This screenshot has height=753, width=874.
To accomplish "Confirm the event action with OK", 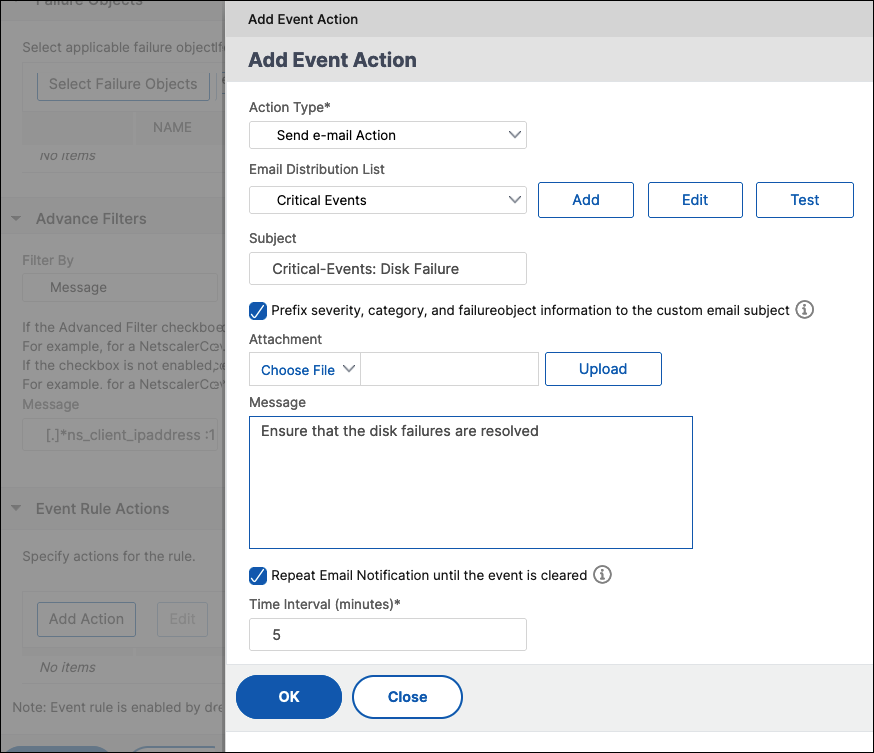I will click(289, 697).
